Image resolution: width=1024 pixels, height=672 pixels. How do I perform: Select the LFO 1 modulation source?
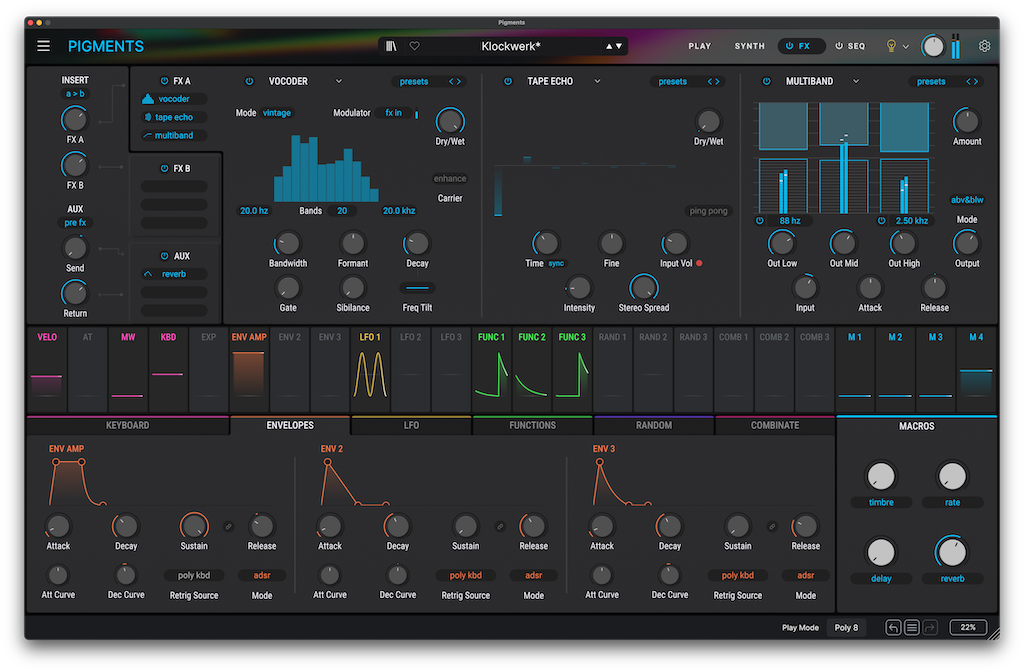click(370, 370)
